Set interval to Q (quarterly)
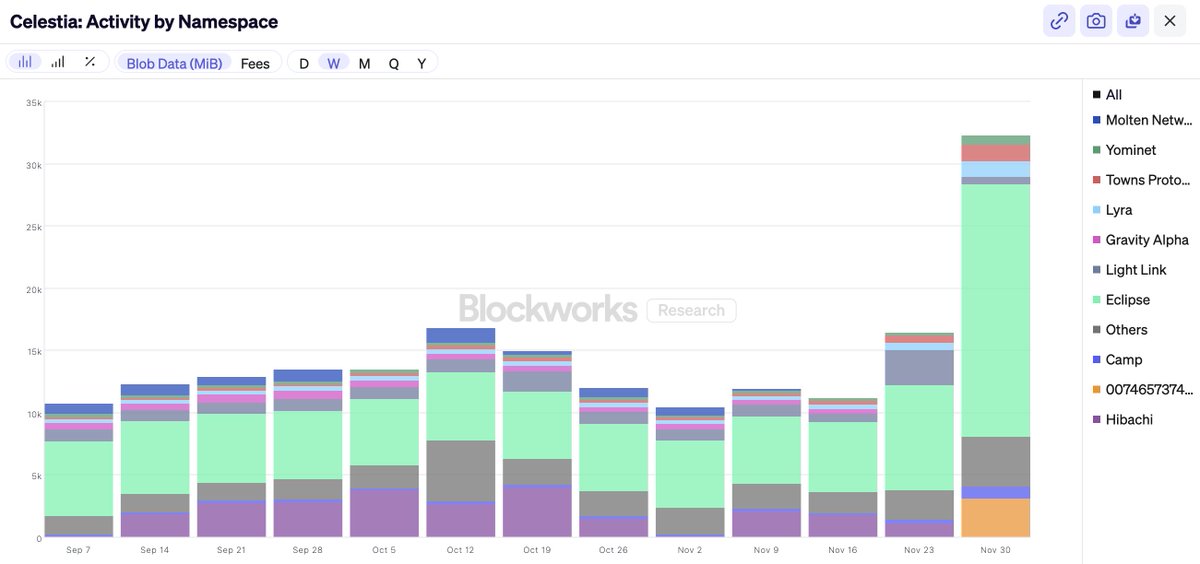This screenshot has width=1200, height=564. point(394,63)
